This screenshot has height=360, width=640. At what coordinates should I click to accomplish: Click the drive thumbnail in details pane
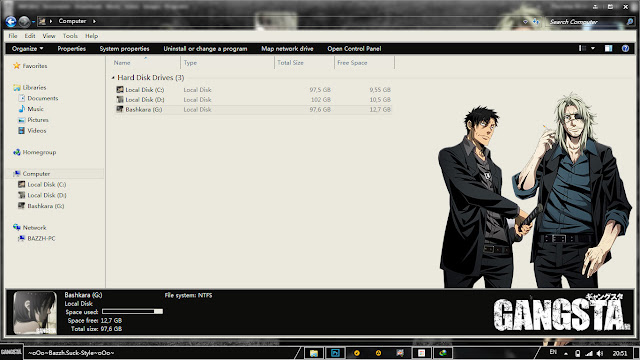(35, 312)
